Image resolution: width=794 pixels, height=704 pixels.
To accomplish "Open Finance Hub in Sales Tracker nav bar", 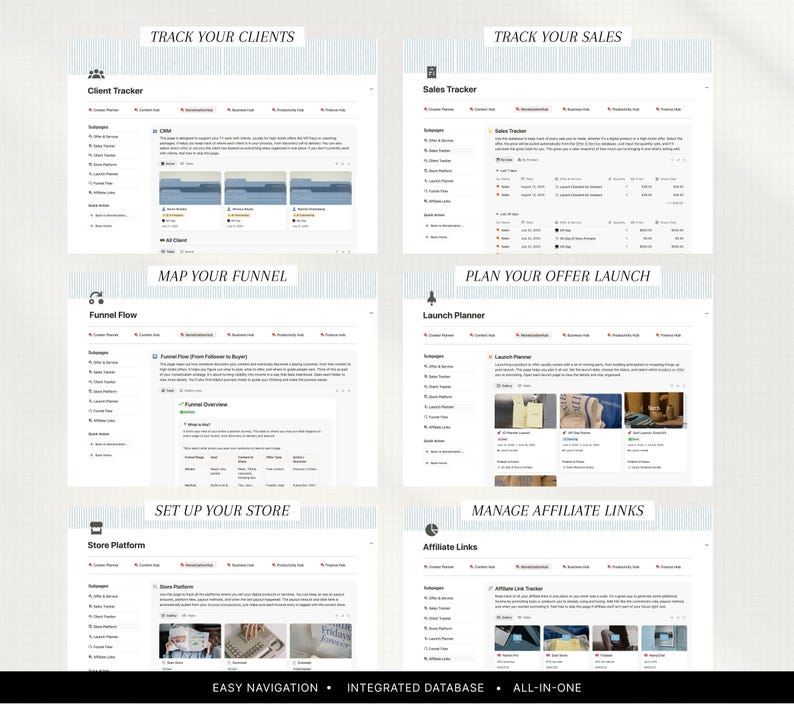I will pyautogui.click(x=668, y=109).
